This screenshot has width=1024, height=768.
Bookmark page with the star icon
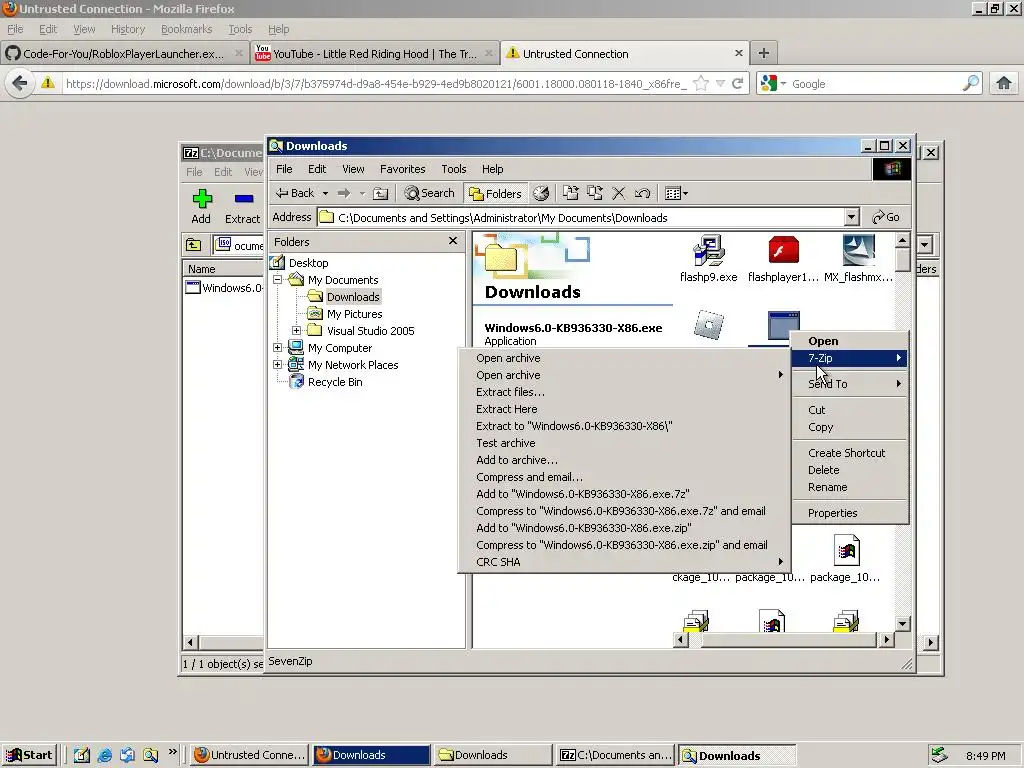[701, 84]
